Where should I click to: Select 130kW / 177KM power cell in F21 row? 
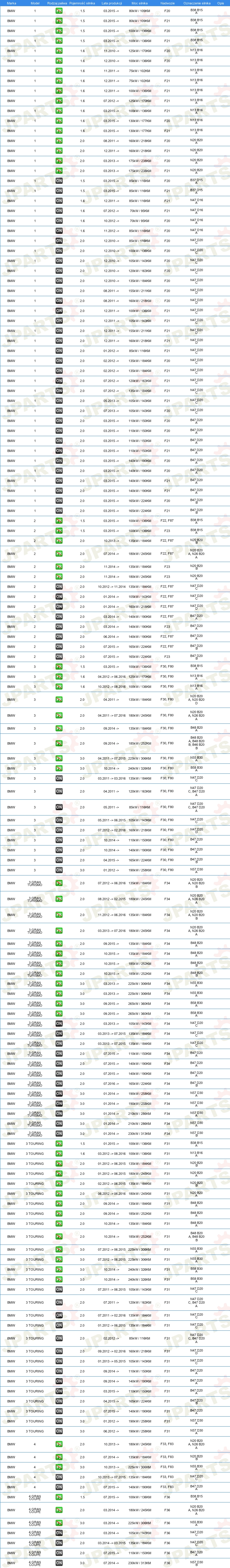point(139,131)
